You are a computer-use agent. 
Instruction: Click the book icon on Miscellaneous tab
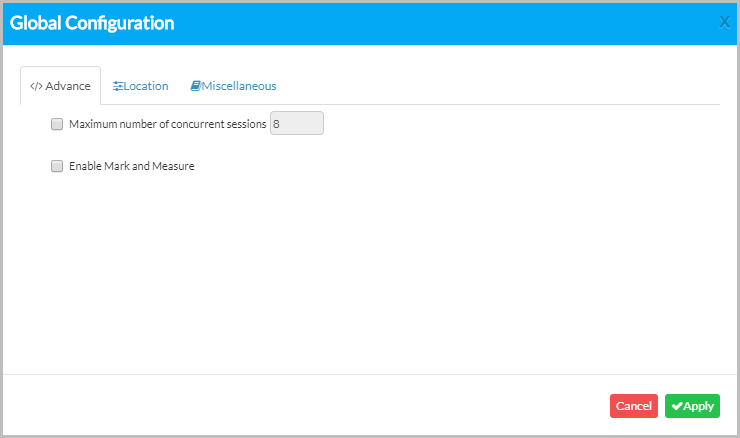pos(196,86)
